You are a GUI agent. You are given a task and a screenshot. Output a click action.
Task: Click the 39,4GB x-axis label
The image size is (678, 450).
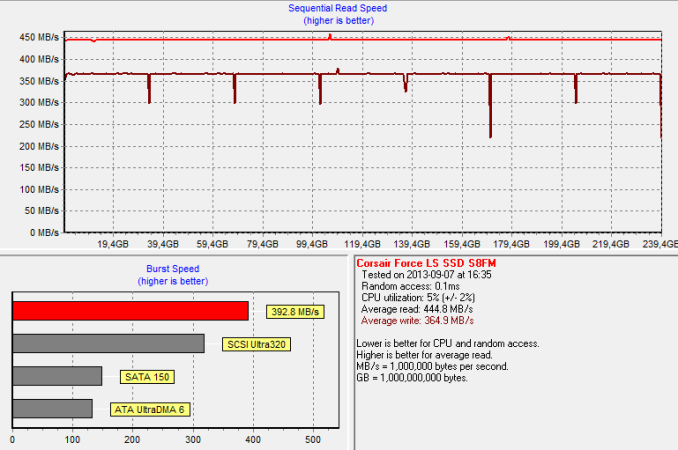[163, 244]
